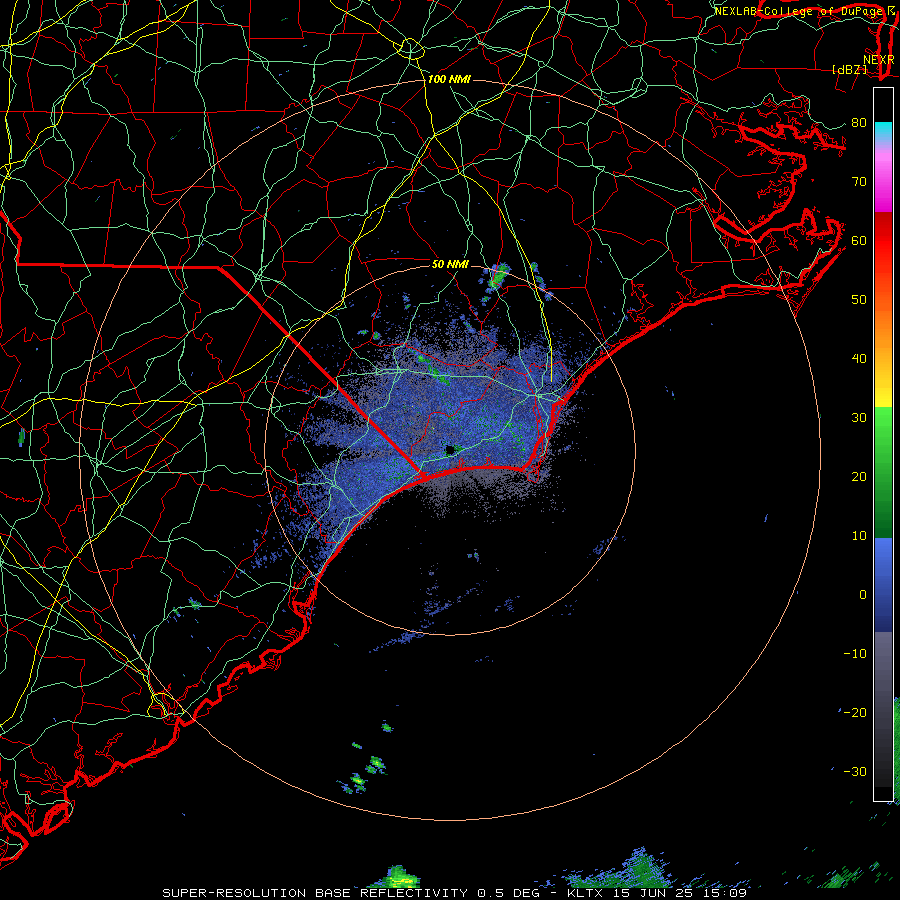The height and width of the screenshot is (900, 900).
Task: Click the yellow-green storm cell at bottom edge
Action: coord(399,876)
